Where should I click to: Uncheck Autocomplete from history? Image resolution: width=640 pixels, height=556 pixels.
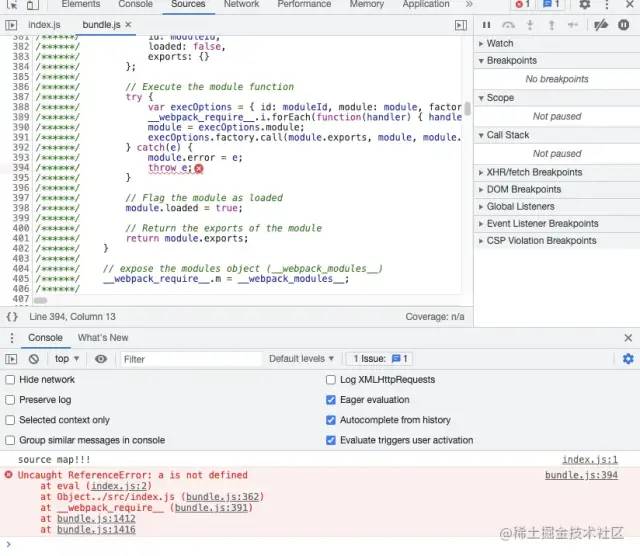[x=331, y=420]
